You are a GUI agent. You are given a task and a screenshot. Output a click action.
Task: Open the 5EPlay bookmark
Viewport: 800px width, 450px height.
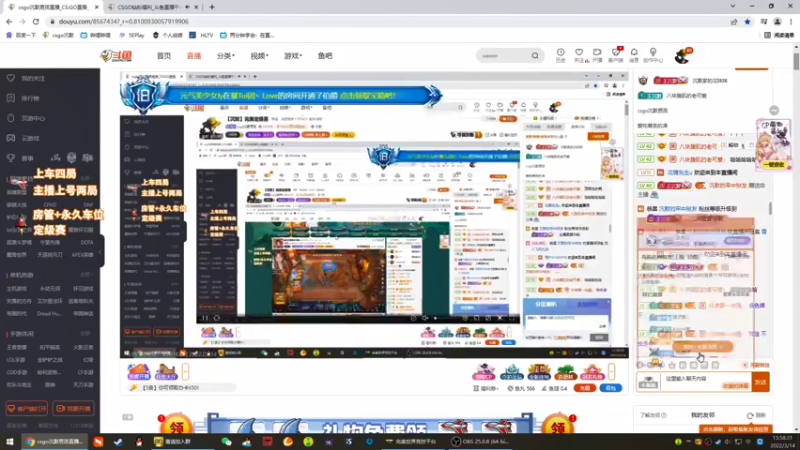(132, 35)
